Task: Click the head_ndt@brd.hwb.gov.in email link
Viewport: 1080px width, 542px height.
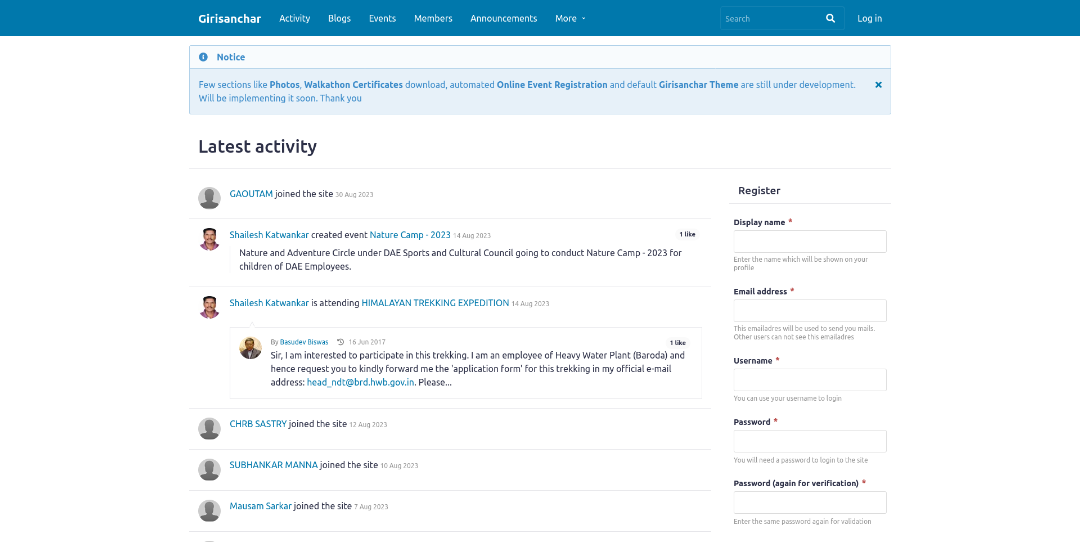Action: 360,382
